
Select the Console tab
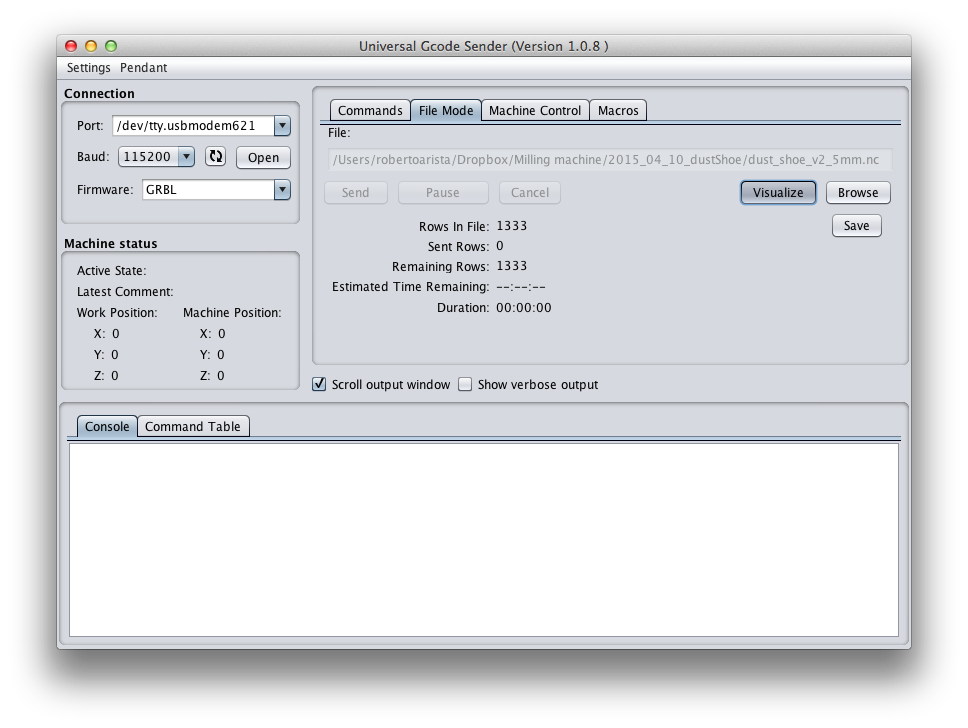(x=107, y=427)
